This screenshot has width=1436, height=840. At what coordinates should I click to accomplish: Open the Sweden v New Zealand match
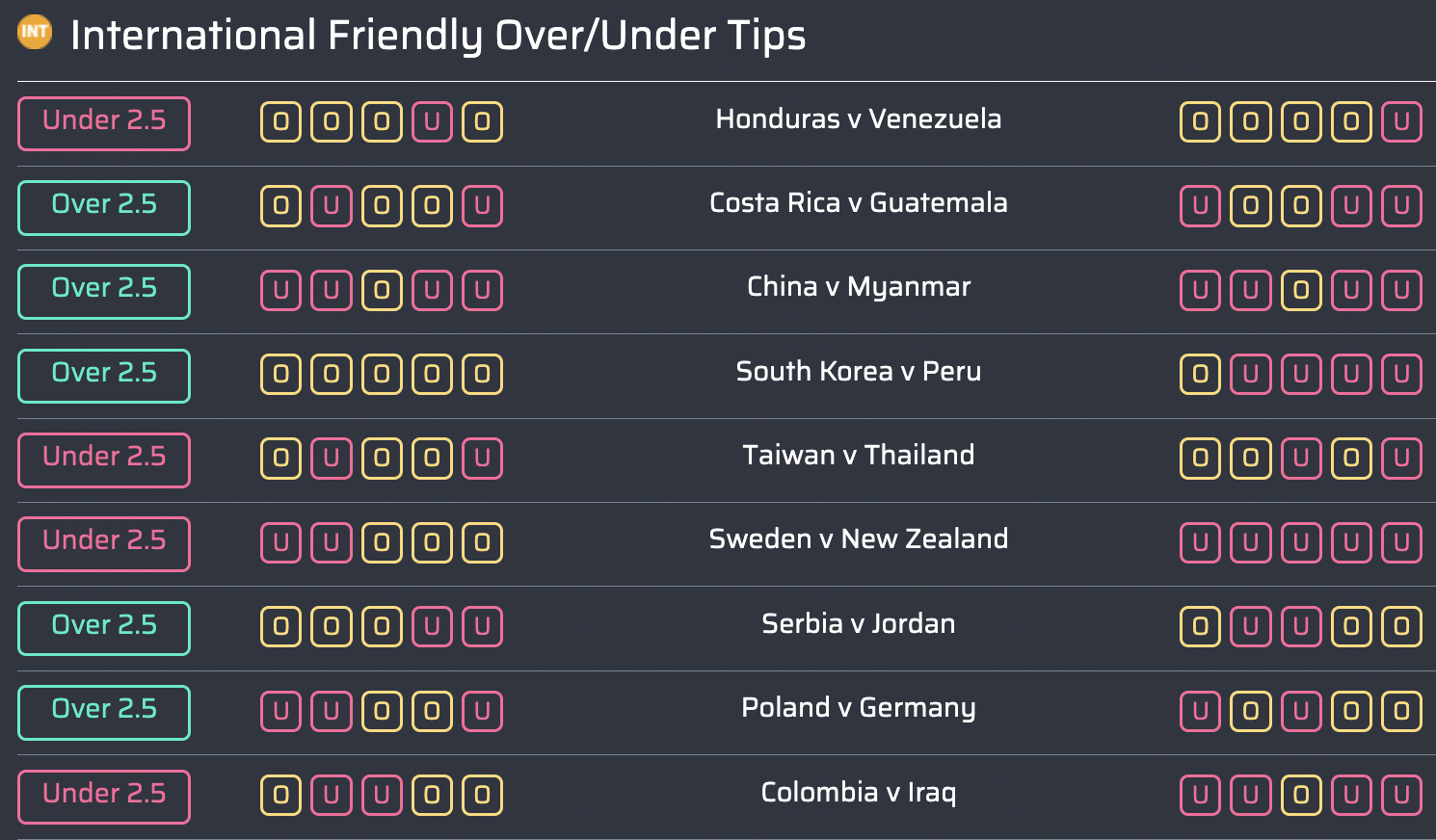point(859,539)
